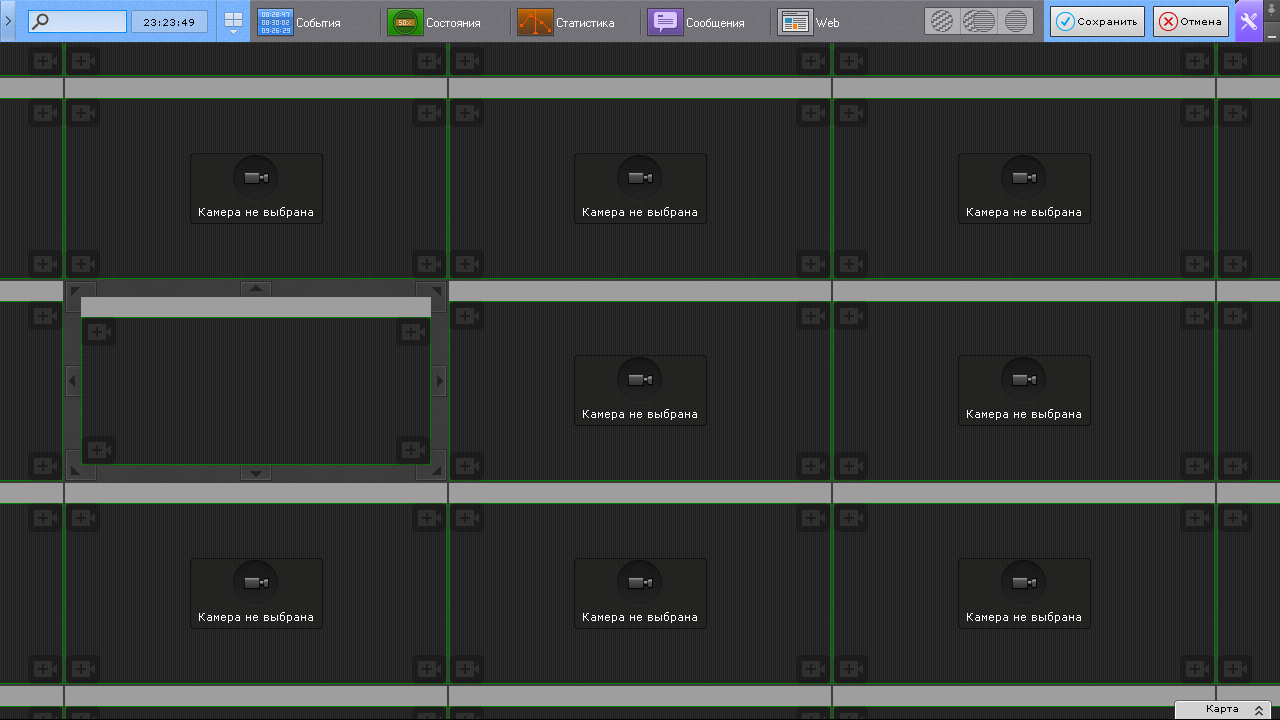Add camera via selected cell's bottom-right icon

tap(413, 449)
